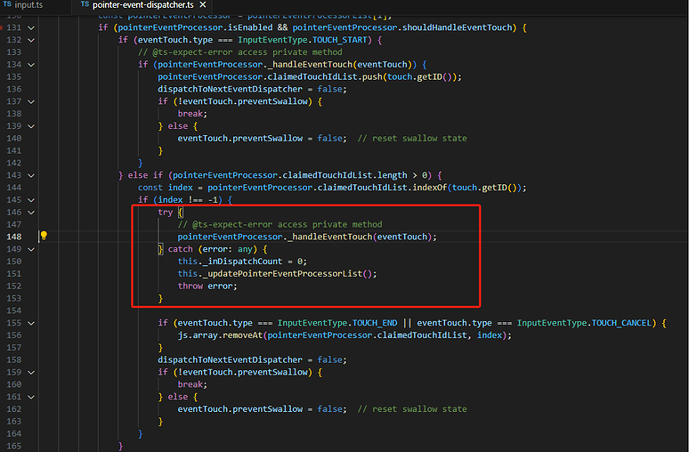Image resolution: width=690 pixels, height=452 pixels.
Task: Collapse the fold chevron at line 145
Action: [31, 200]
